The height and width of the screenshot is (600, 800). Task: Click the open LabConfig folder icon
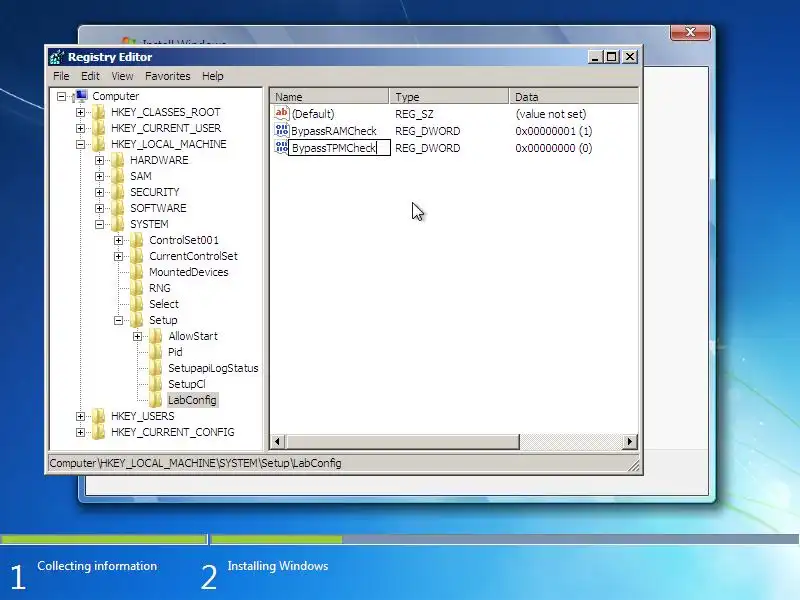(x=156, y=400)
